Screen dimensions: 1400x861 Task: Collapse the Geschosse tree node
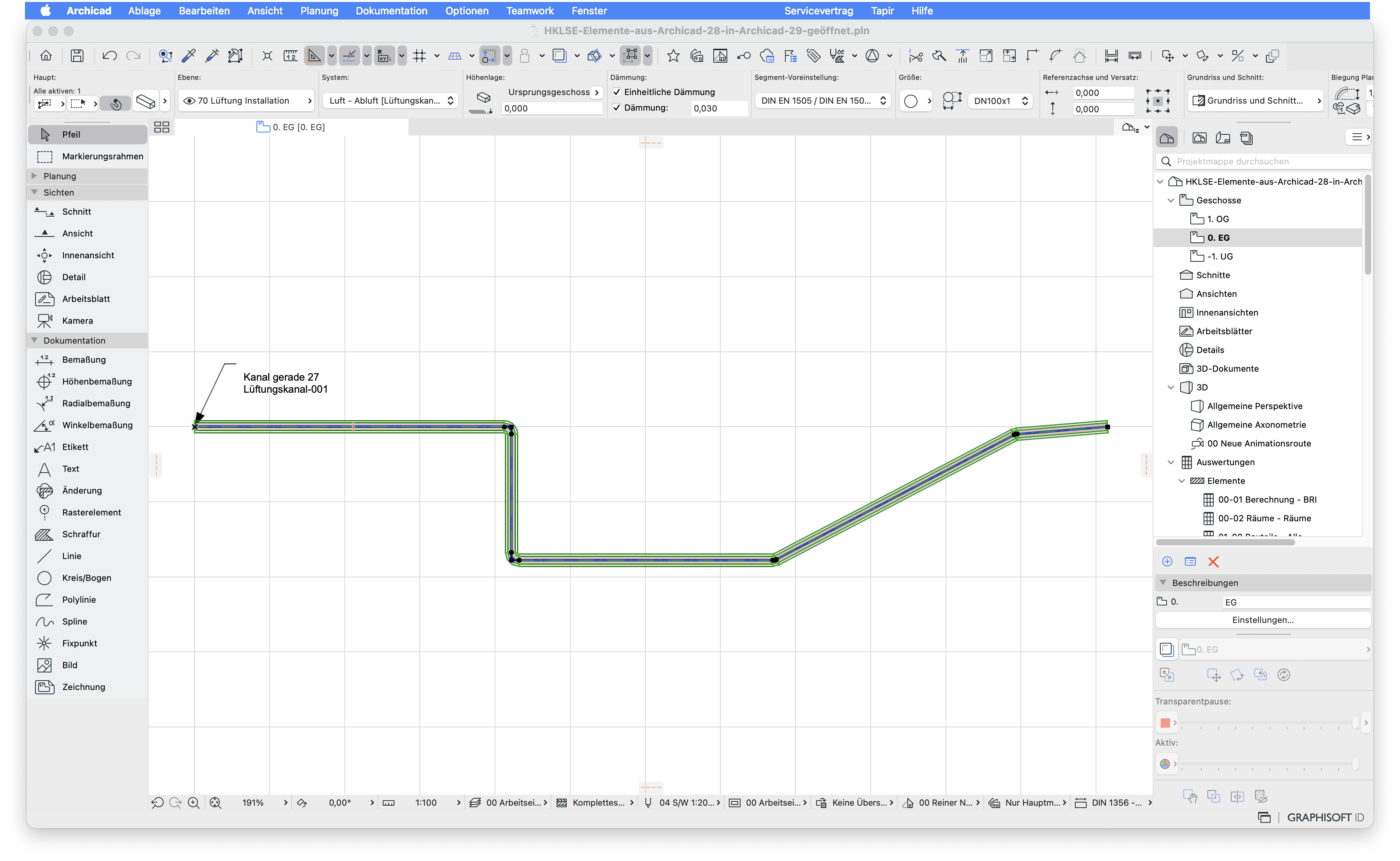(1170, 200)
